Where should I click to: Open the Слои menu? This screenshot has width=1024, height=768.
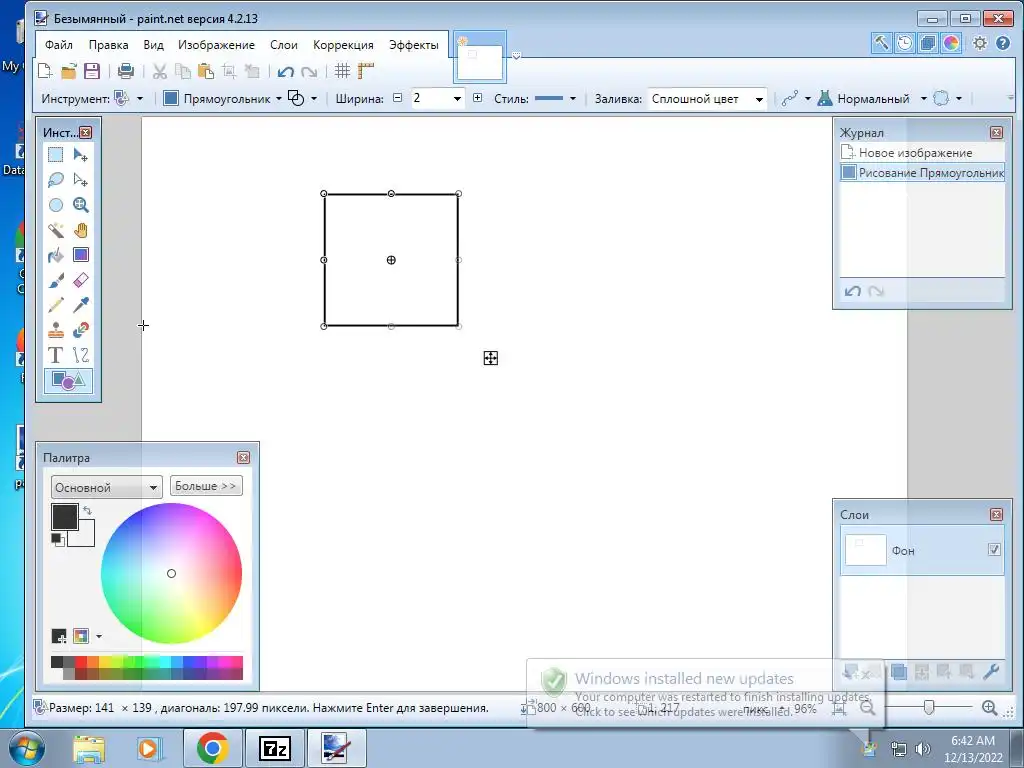click(283, 45)
